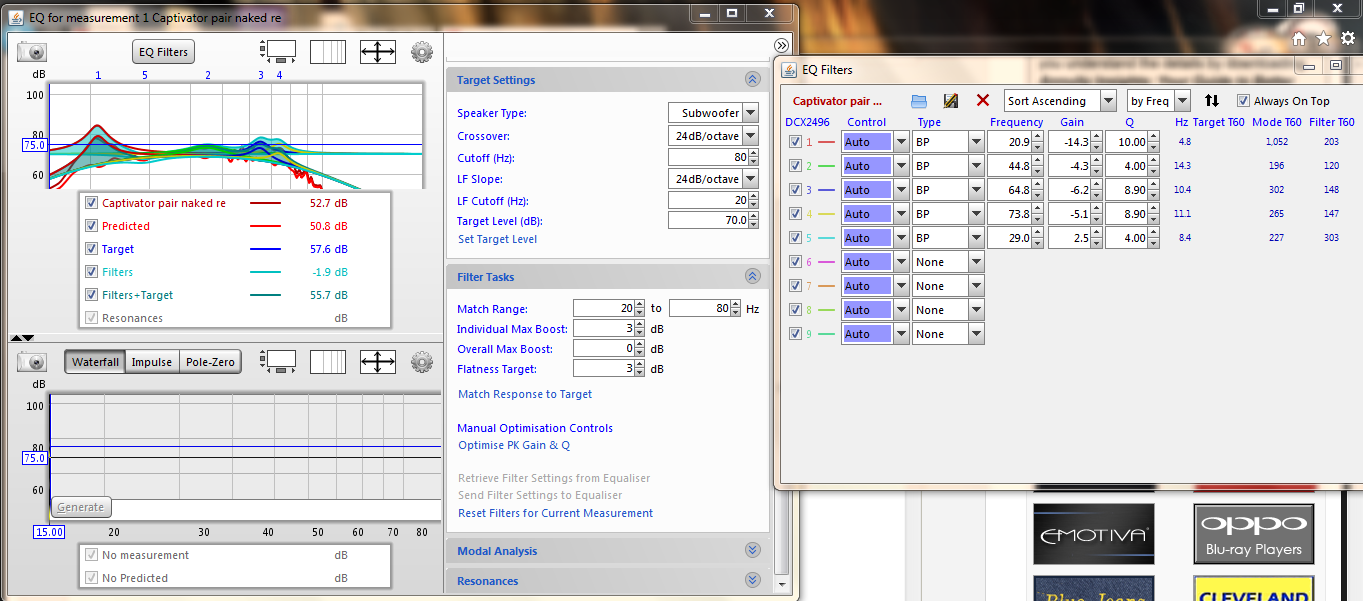
Task: Uncheck Captivator pair naked re trace
Action: coord(92,203)
